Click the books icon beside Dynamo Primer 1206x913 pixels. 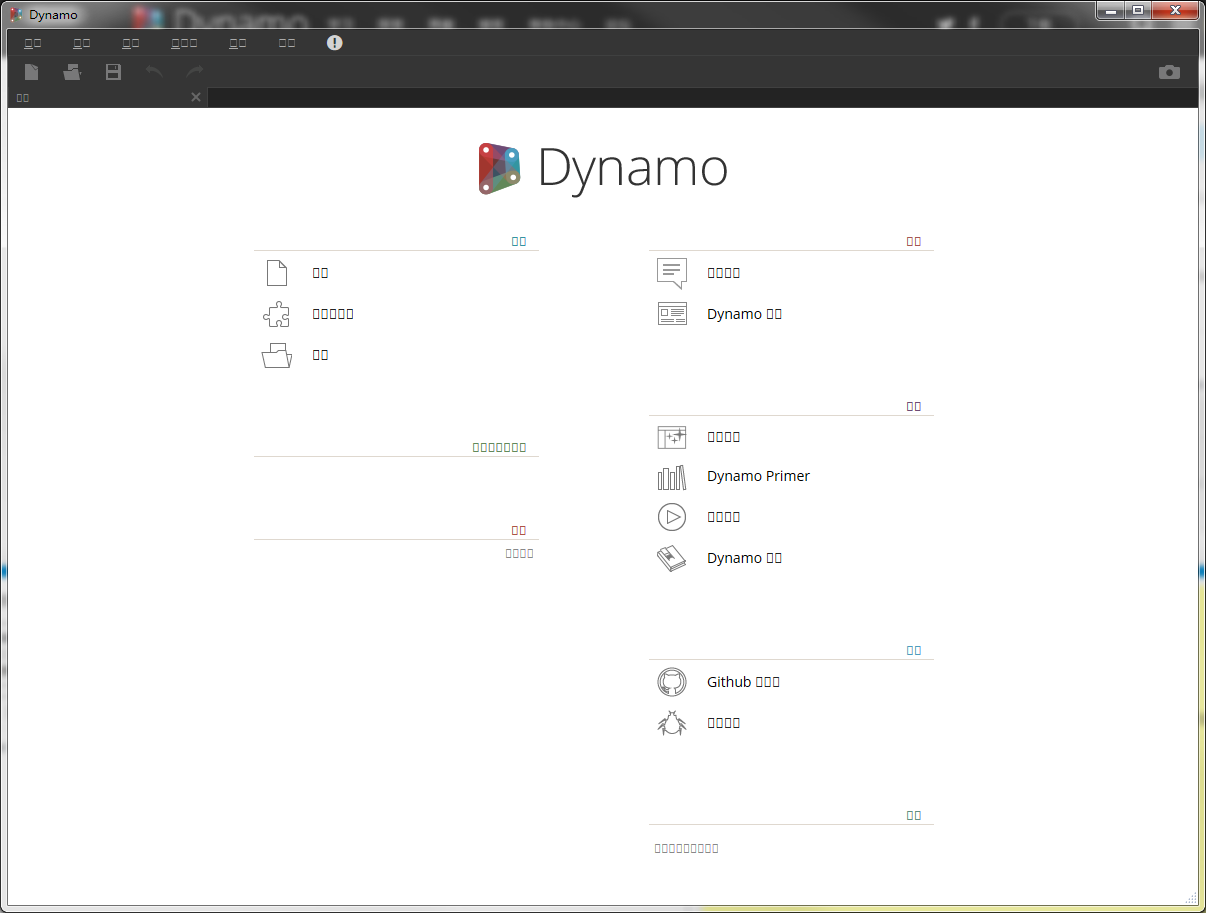pyautogui.click(x=672, y=477)
